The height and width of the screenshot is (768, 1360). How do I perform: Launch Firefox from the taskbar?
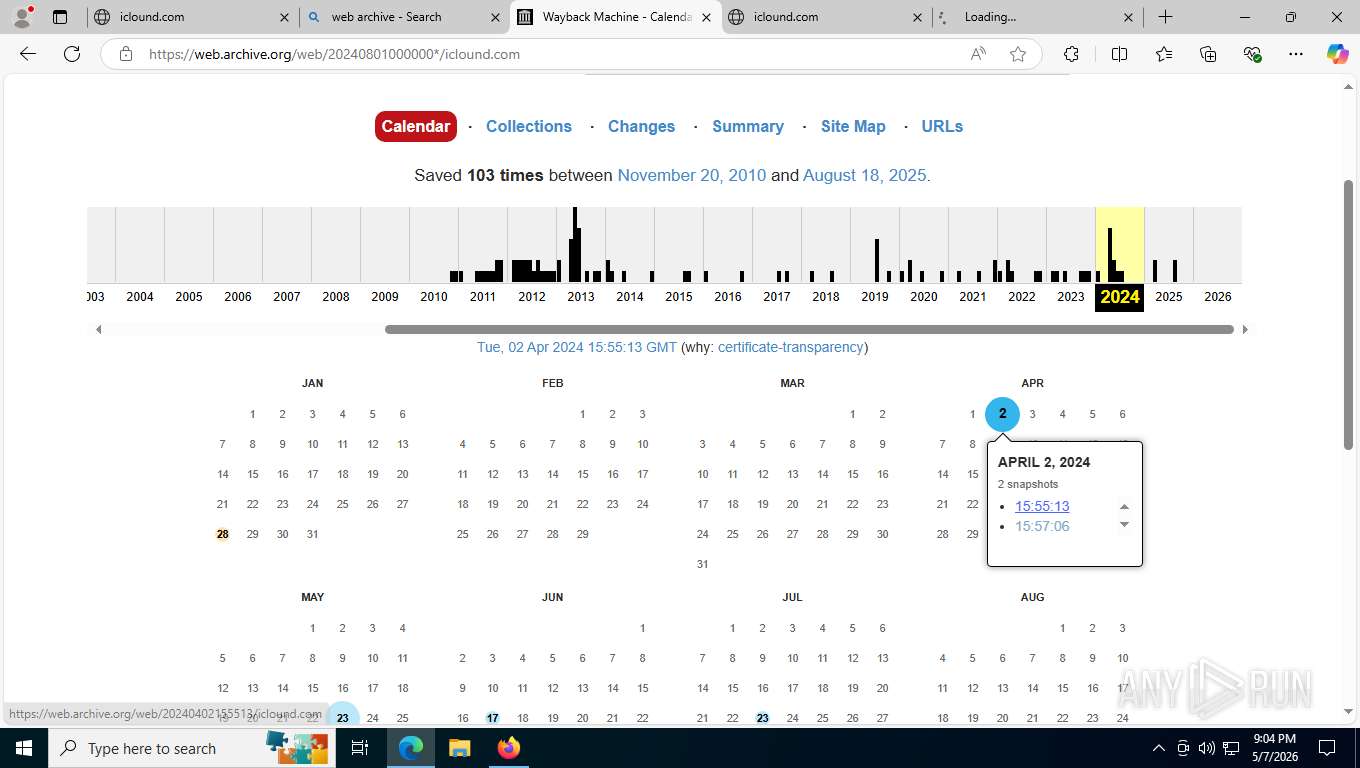click(x=509, y=748)
